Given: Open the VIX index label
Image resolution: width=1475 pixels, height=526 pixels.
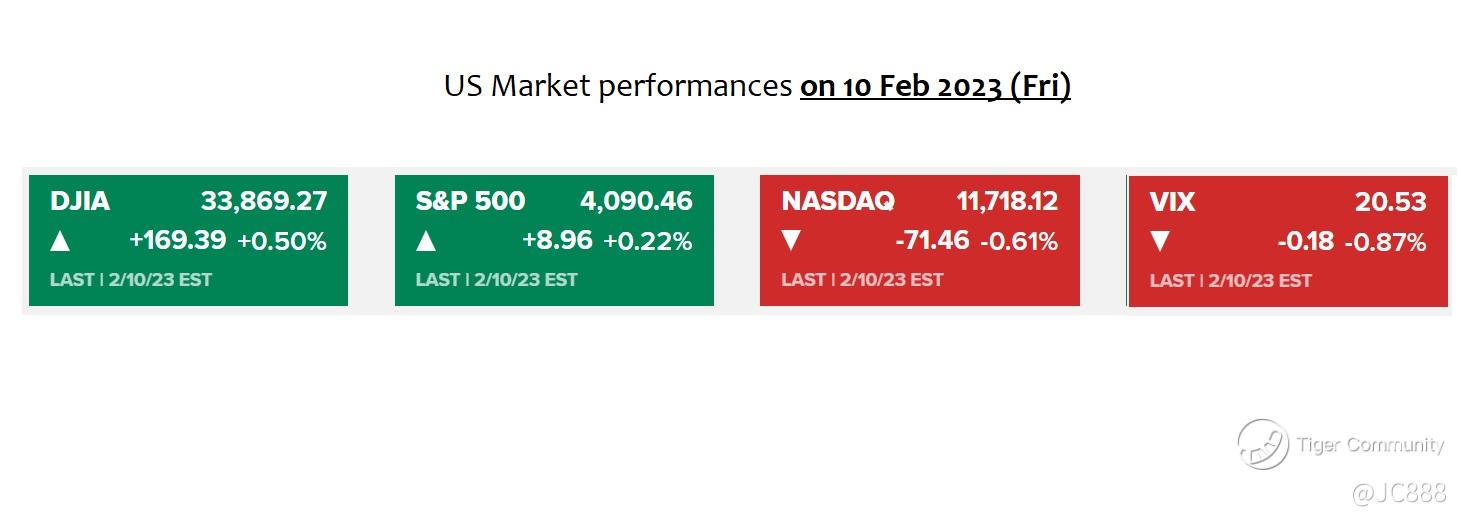Looking at the screenshot, I should tap(1173, 202).
